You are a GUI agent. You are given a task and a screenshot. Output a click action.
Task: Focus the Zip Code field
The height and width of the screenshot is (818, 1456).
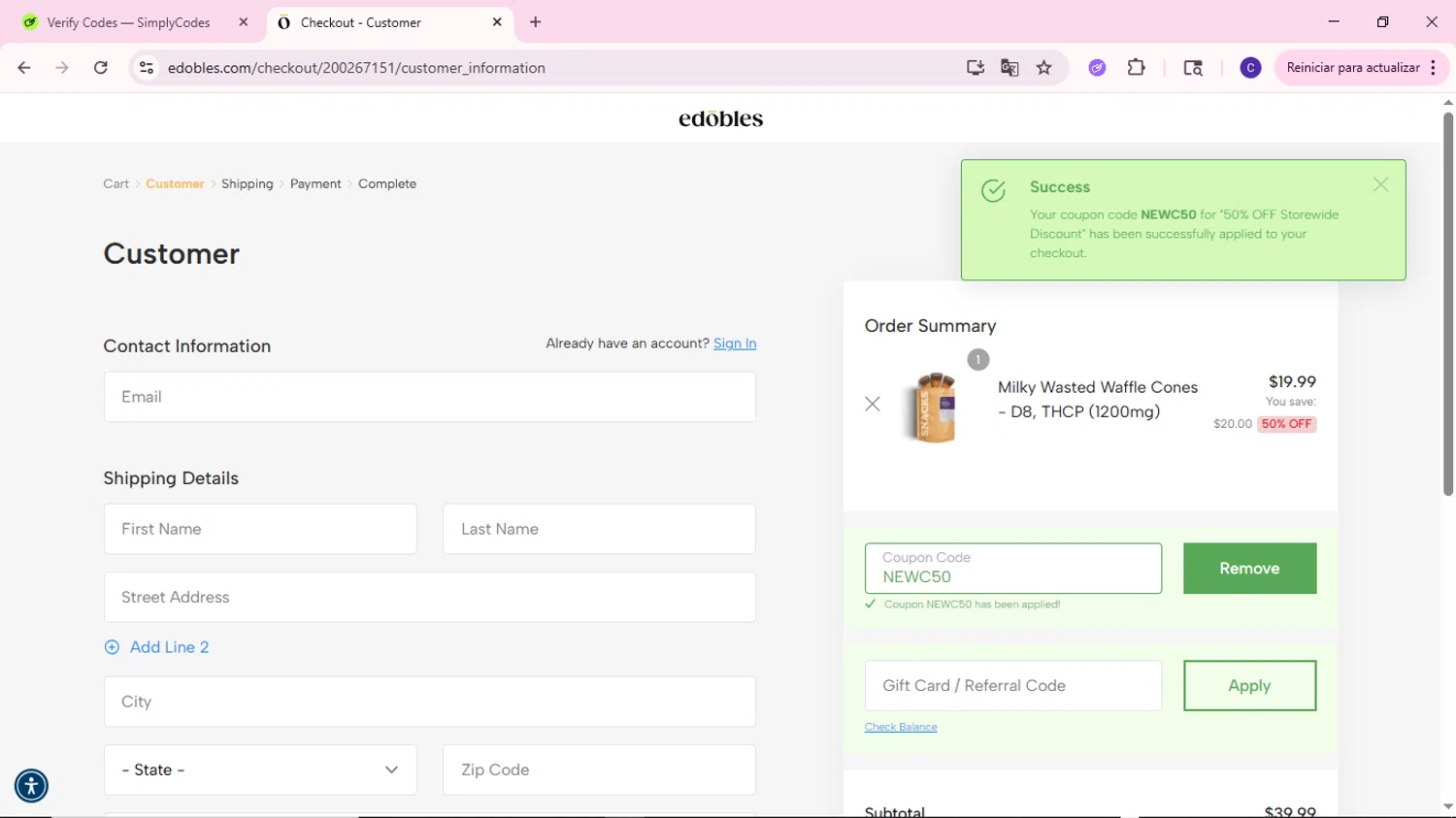599,769
